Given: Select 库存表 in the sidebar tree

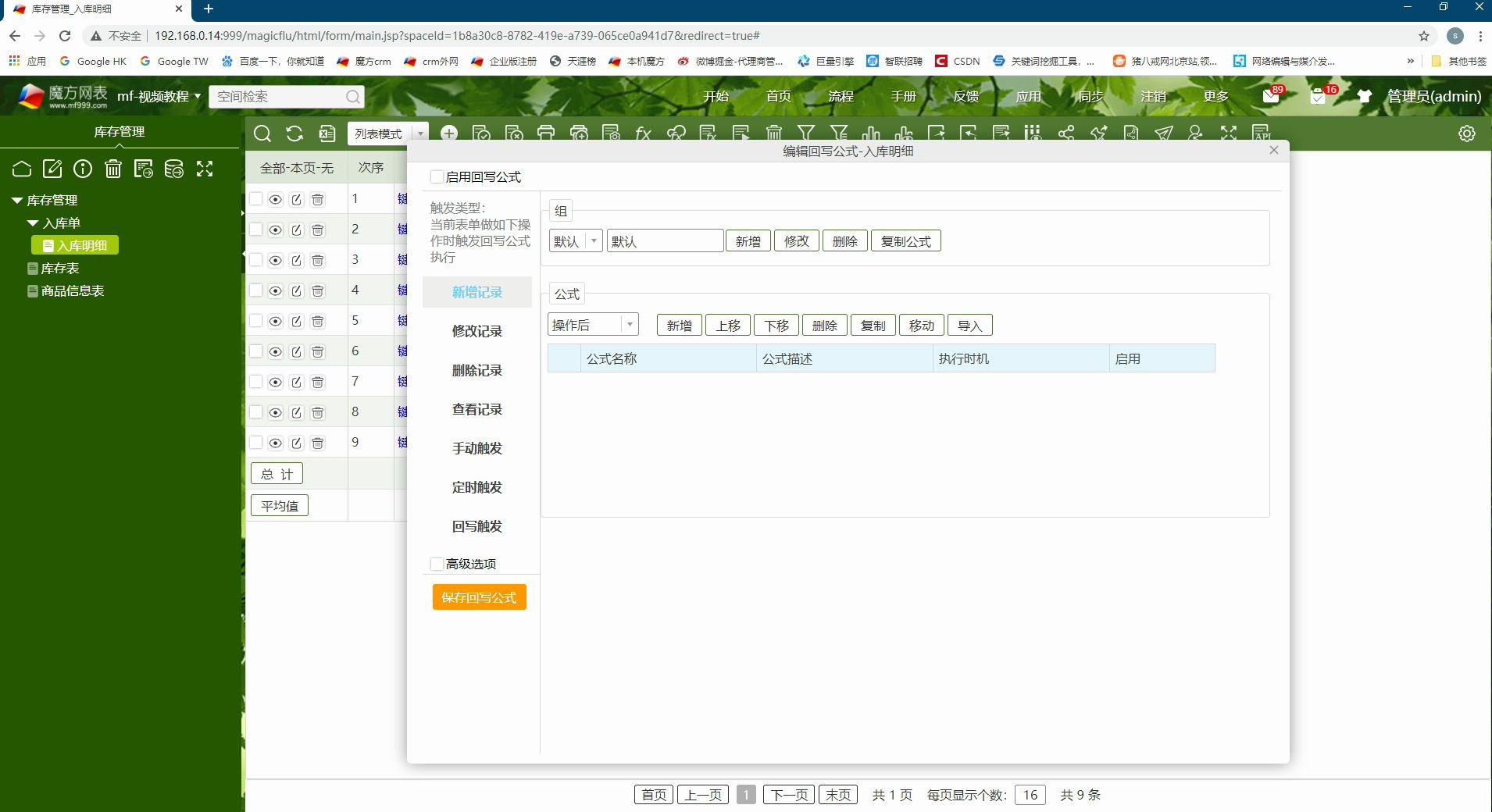Looking at the screenshot, I should [60, 269].
